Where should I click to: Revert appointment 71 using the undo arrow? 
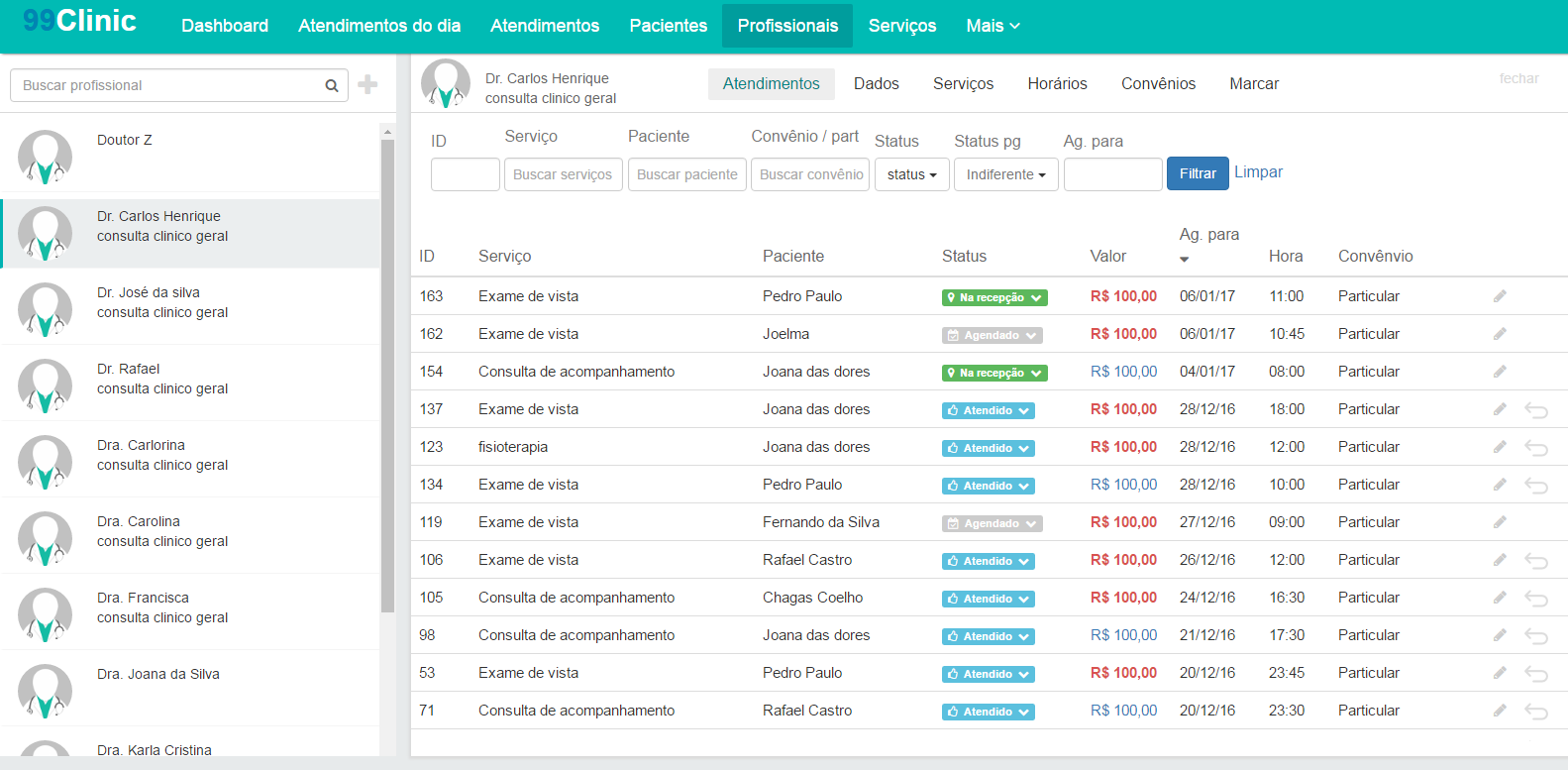(x=1536, y=712)
